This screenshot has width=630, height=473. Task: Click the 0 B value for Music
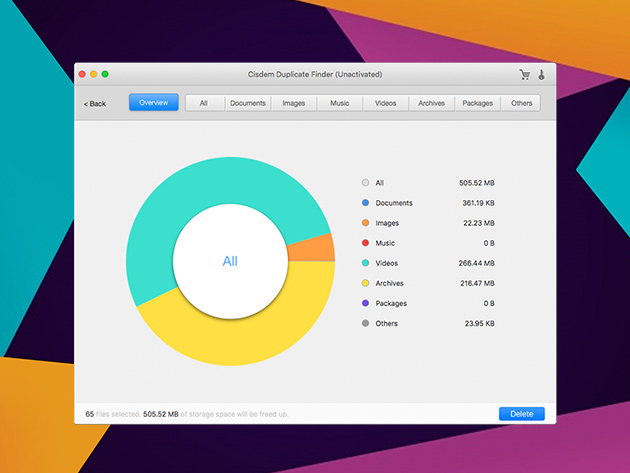tap(489, 243)
